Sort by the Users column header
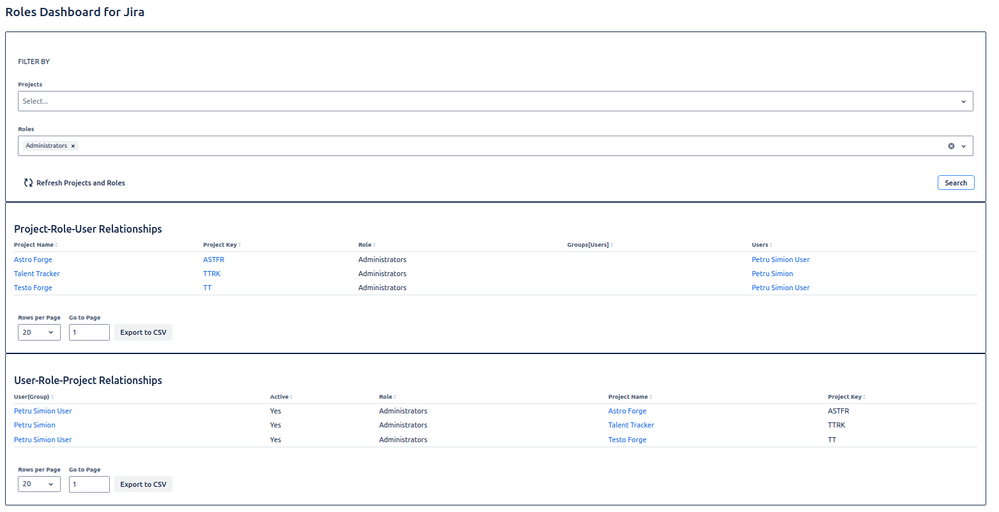999x512 pixels. tap(761, 245)
